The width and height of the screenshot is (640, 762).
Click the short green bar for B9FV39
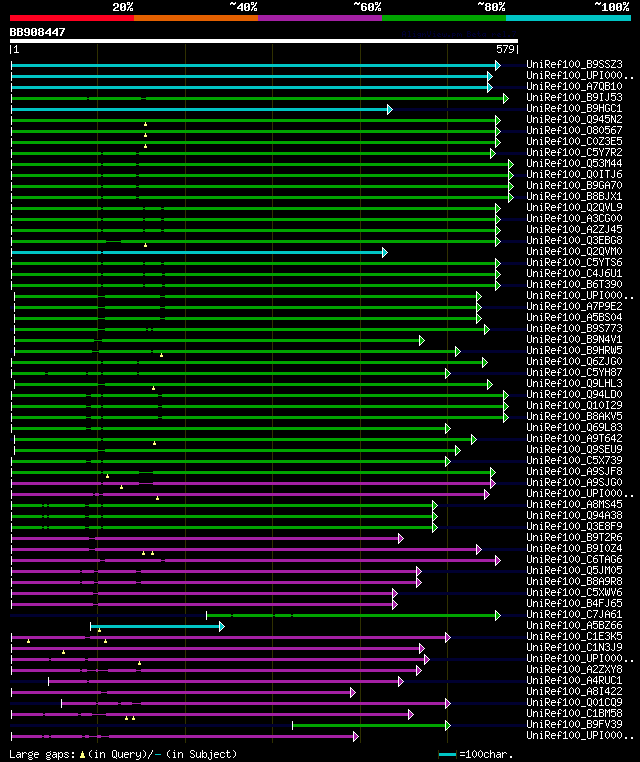click(371, 726)
